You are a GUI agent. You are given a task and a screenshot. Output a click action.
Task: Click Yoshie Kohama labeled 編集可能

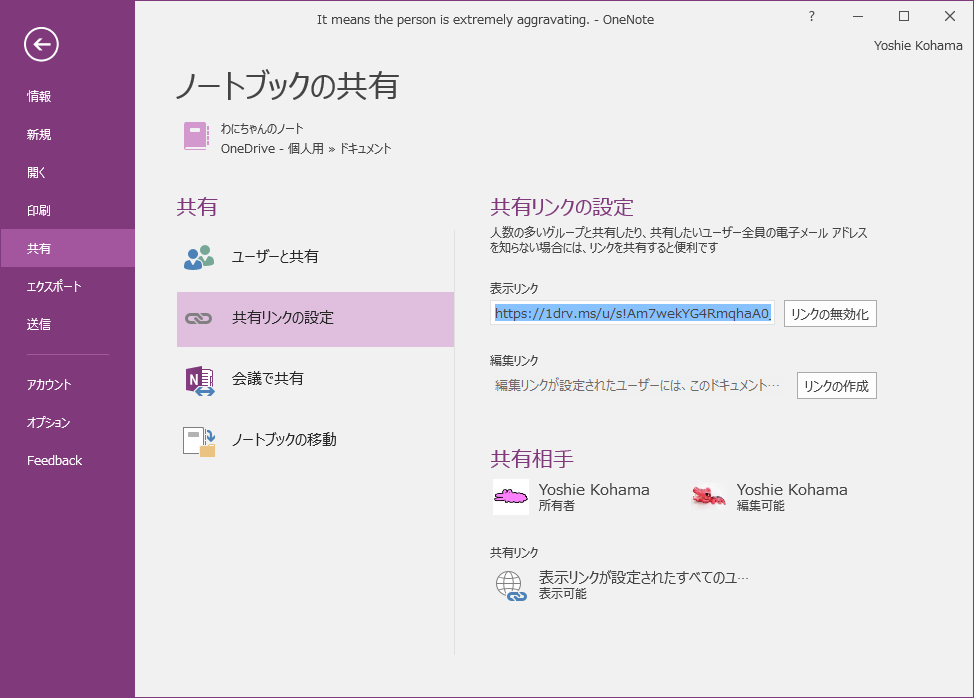792,490
